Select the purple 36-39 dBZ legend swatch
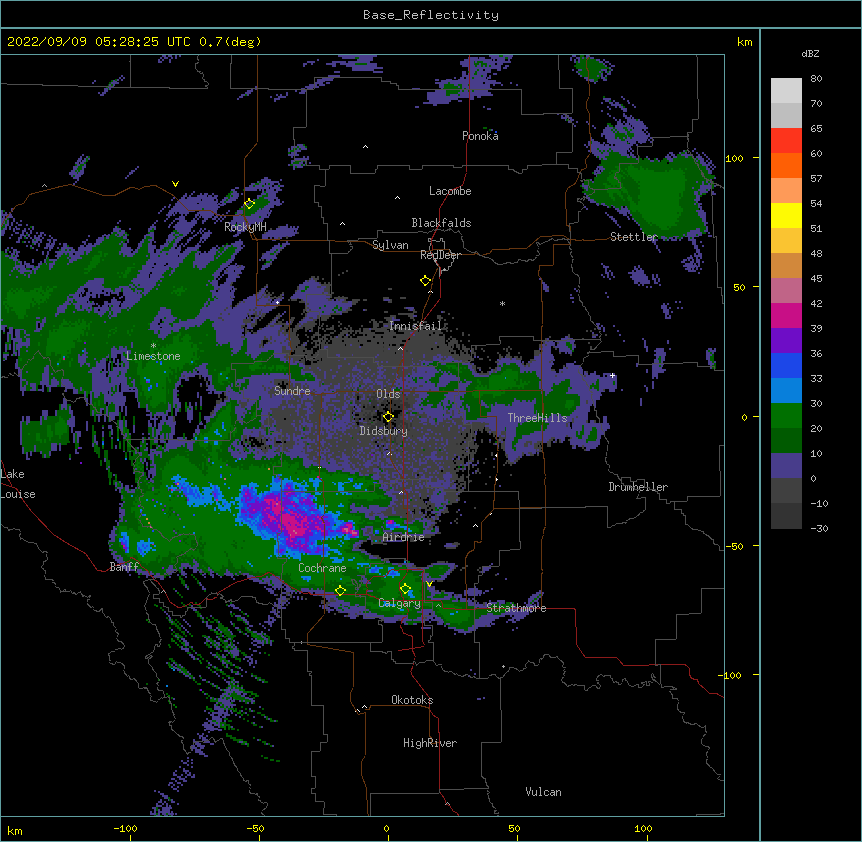Image resolution: width=862 pixels, height=842 pixels. click(x=786, y=341)
